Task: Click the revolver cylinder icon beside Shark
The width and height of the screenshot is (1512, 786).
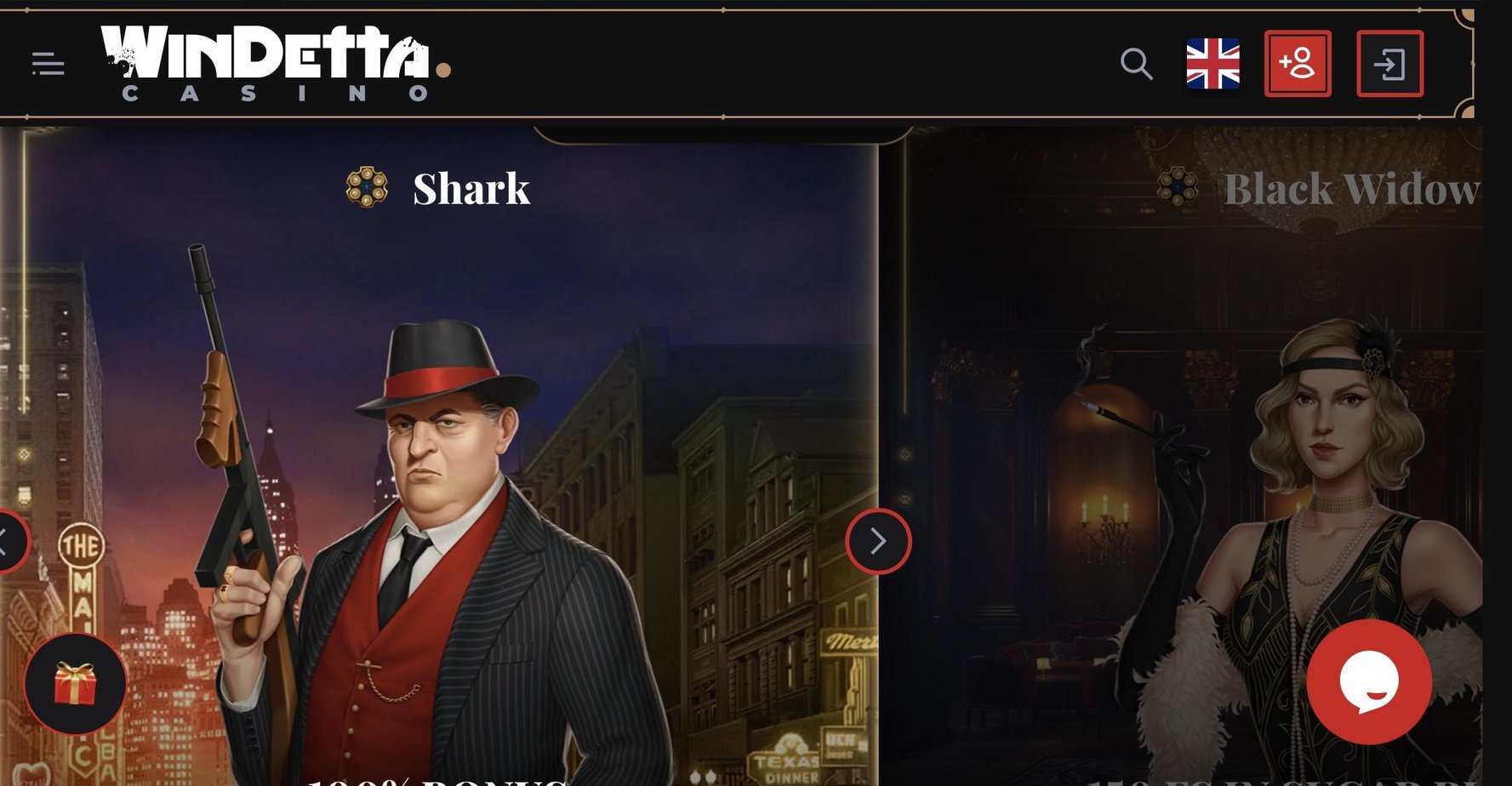Action: point(367,187)
